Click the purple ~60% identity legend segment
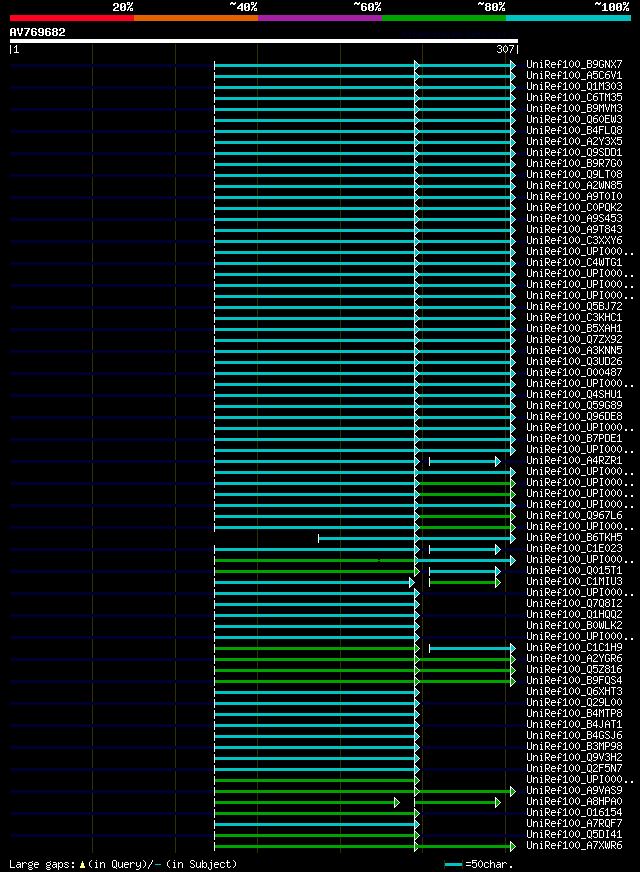This screenshot has width=640, height=872. 320,18
